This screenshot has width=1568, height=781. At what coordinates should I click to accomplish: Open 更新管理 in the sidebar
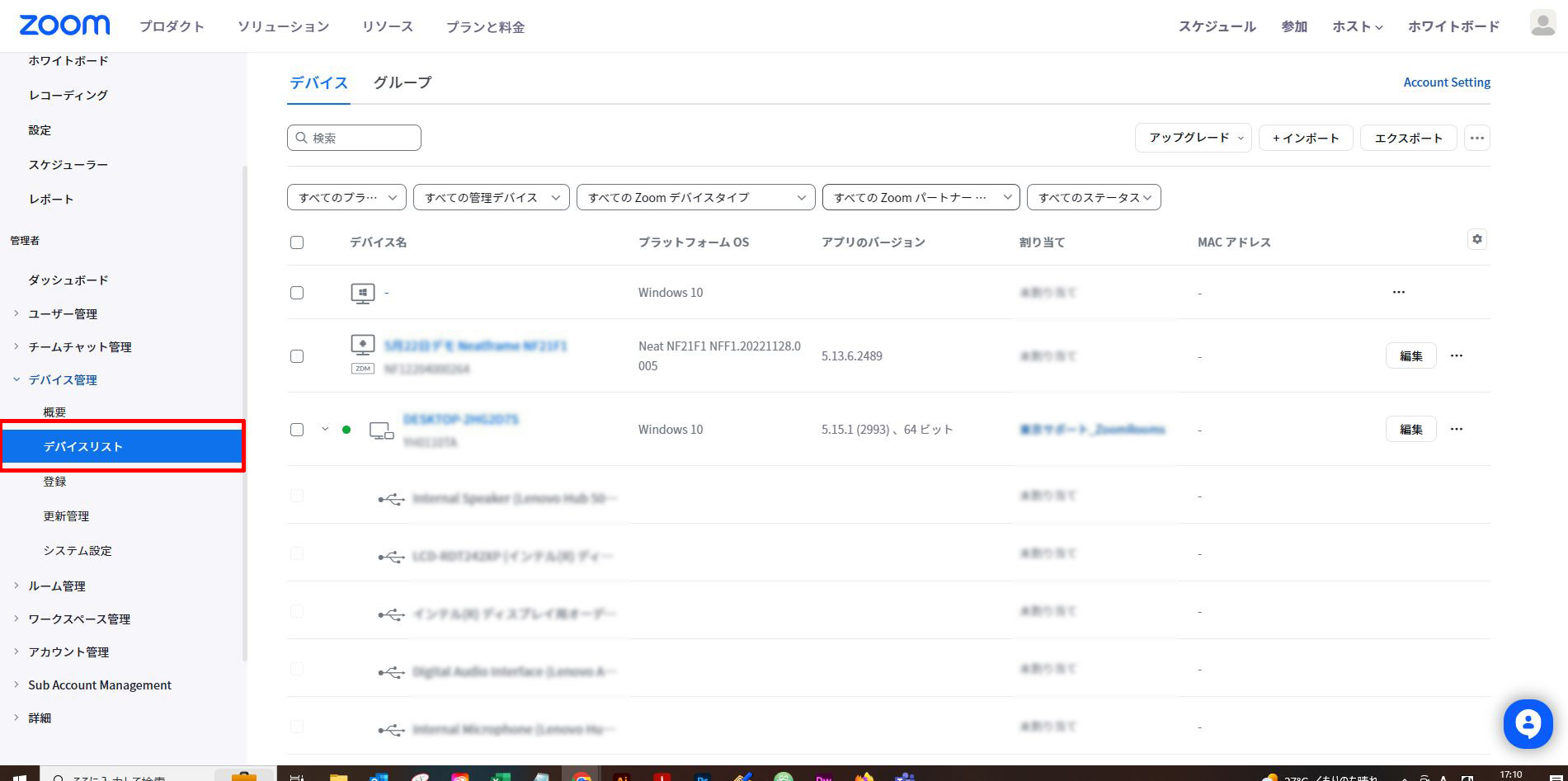point(66,516)
